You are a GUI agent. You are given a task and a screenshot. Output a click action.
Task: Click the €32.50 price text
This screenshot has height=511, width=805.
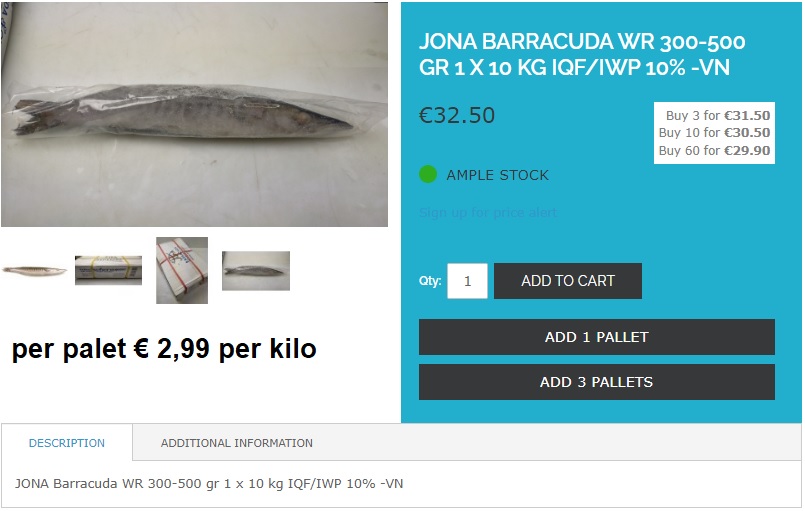pos(457,115)
